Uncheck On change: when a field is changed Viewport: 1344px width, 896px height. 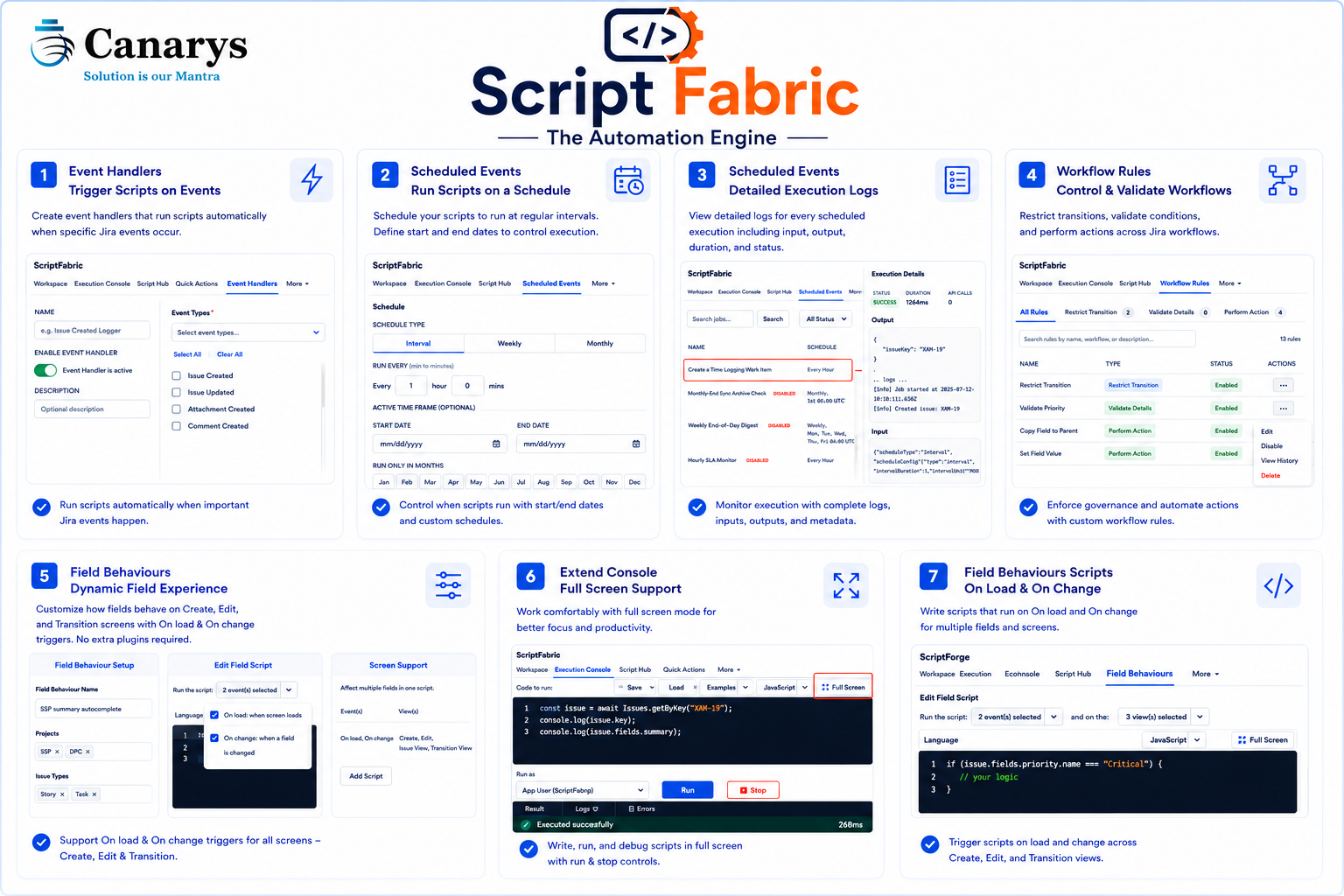point(214,738)
